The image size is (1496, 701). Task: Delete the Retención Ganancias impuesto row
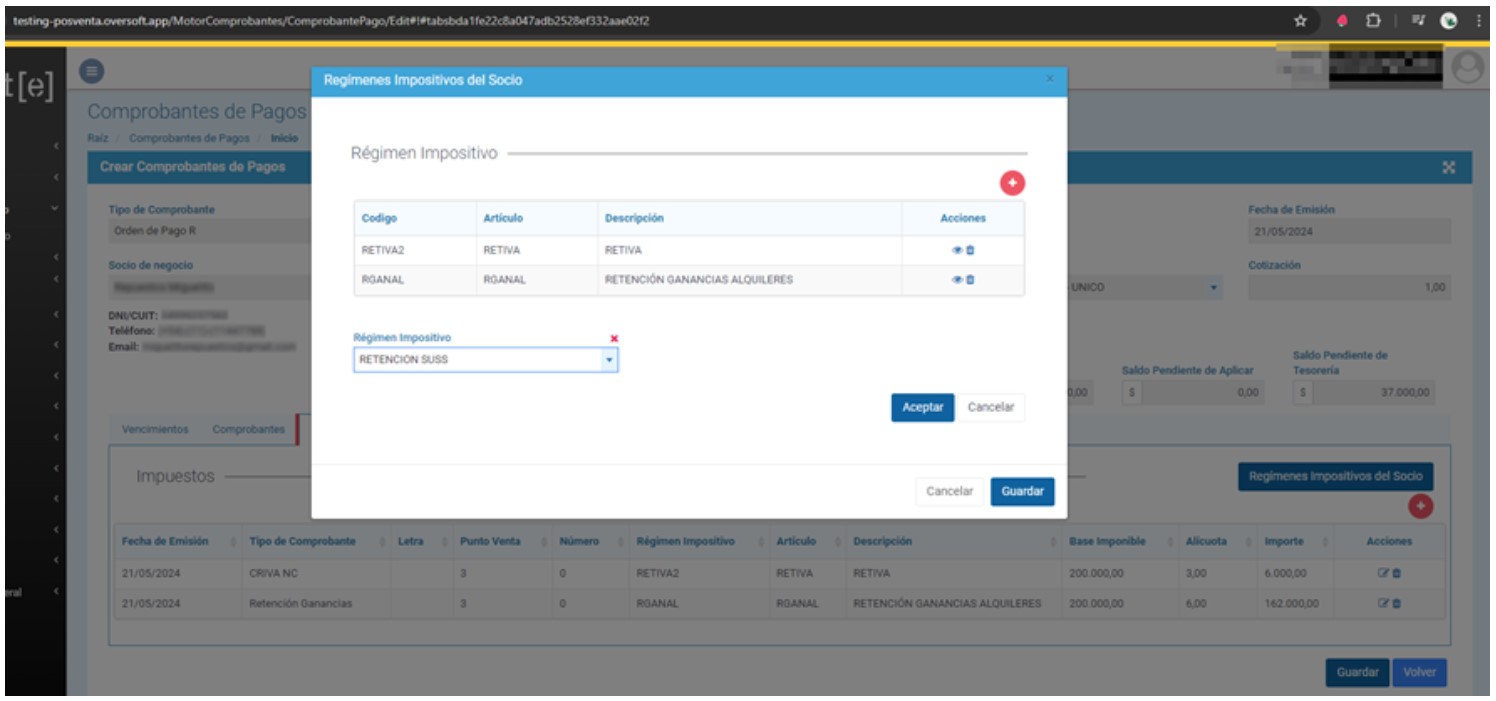pos(1396,604)
